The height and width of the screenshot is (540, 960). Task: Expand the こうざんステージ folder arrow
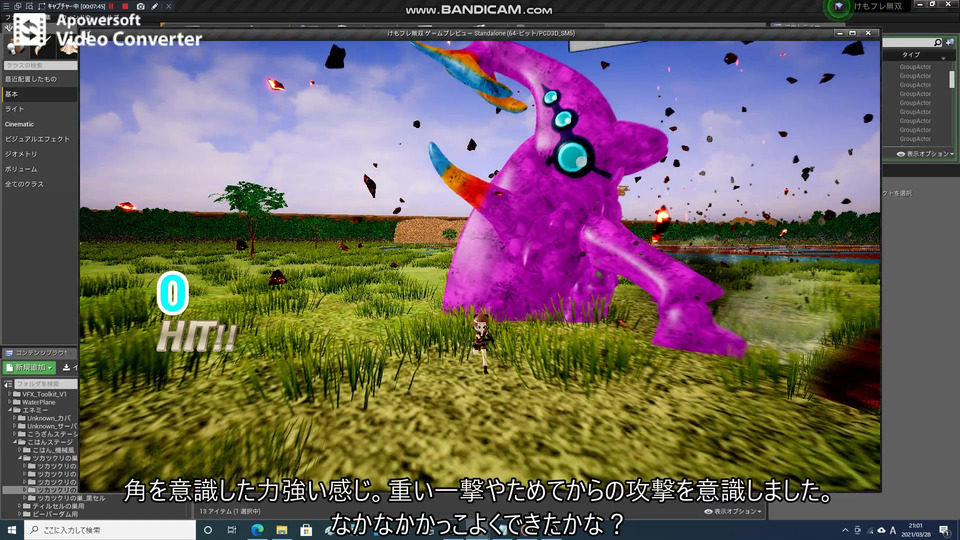point(15,434)
